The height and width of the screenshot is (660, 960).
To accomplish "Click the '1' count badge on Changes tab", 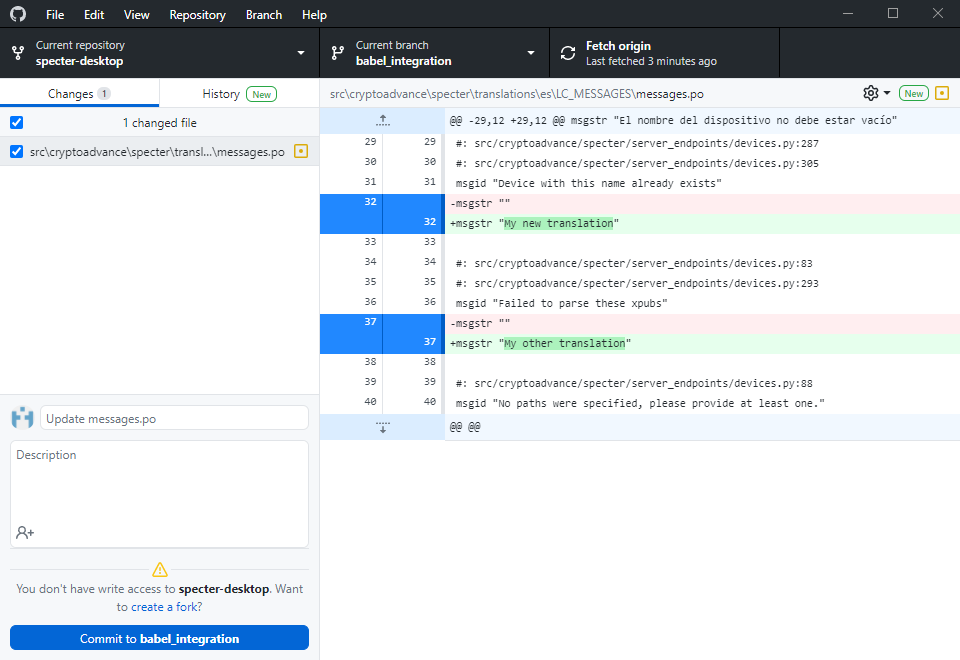I will point(104,94).
